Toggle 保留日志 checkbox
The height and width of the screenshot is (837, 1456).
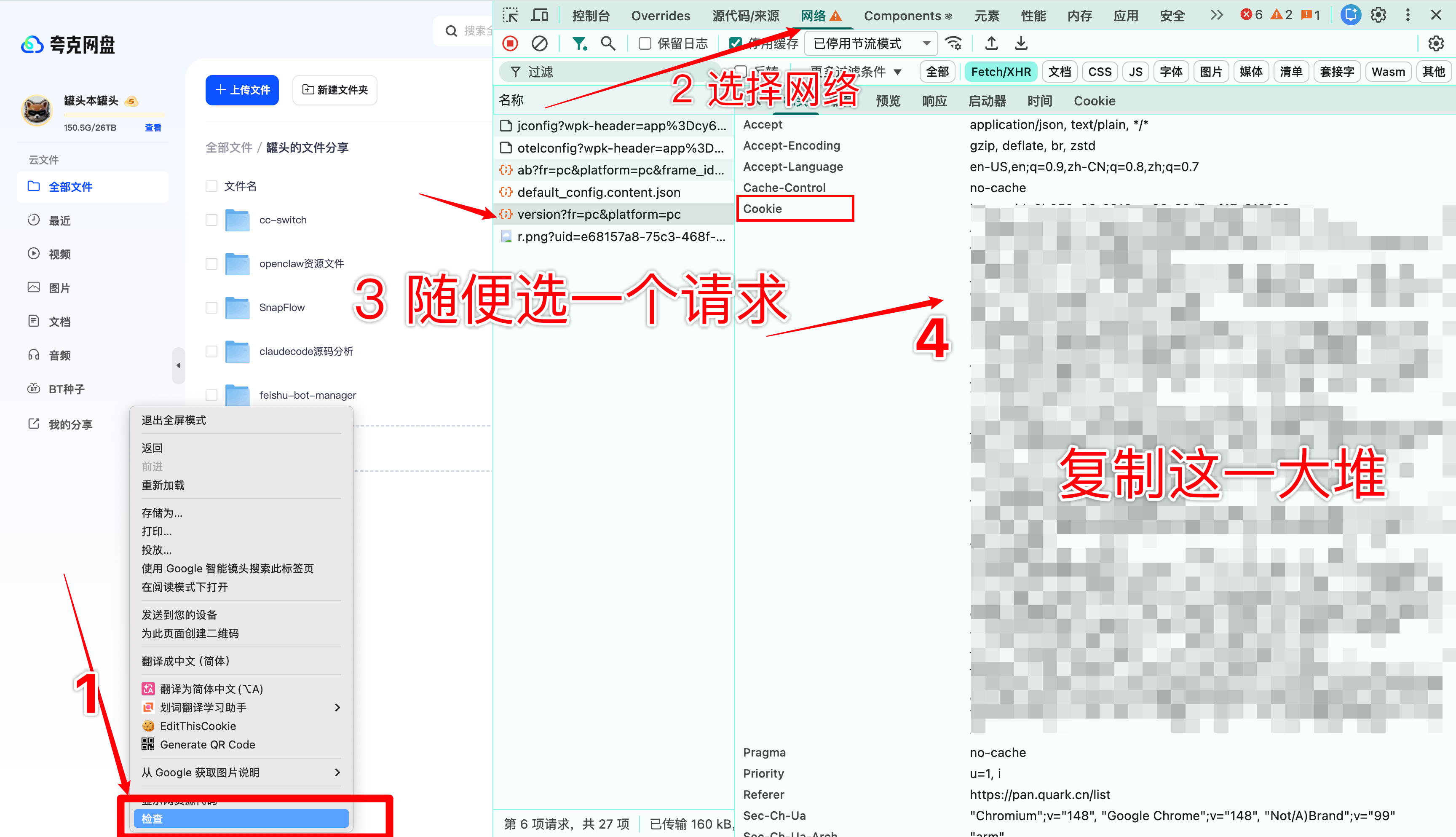(645, 44)
